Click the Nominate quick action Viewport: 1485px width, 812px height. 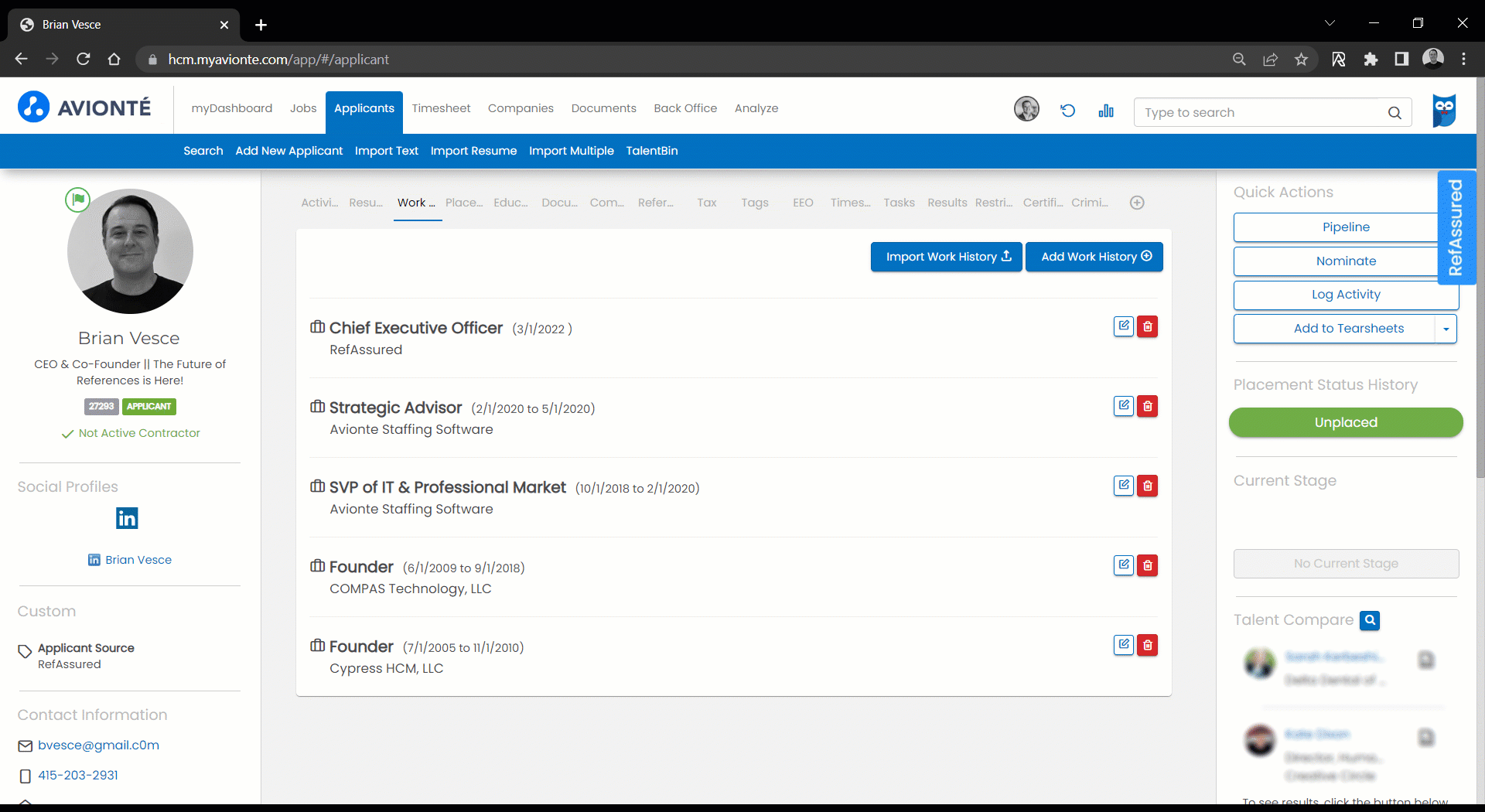click(x=1336, y=261)
